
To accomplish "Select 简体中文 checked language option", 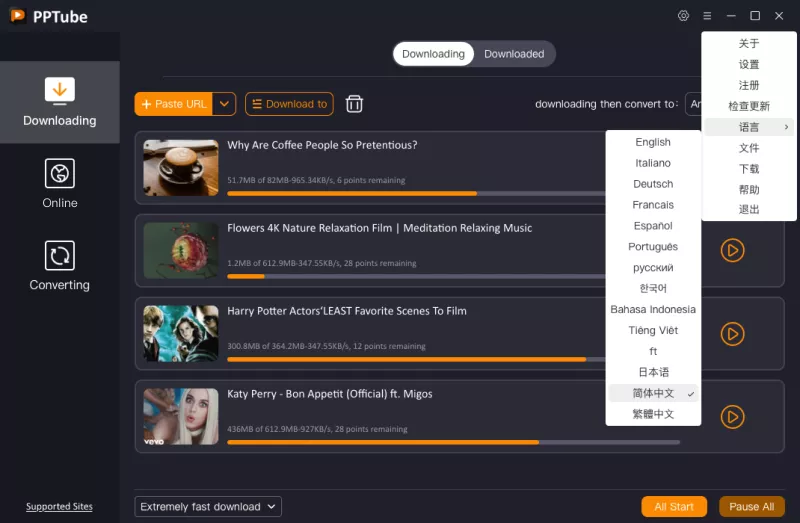I will [654, 393].
